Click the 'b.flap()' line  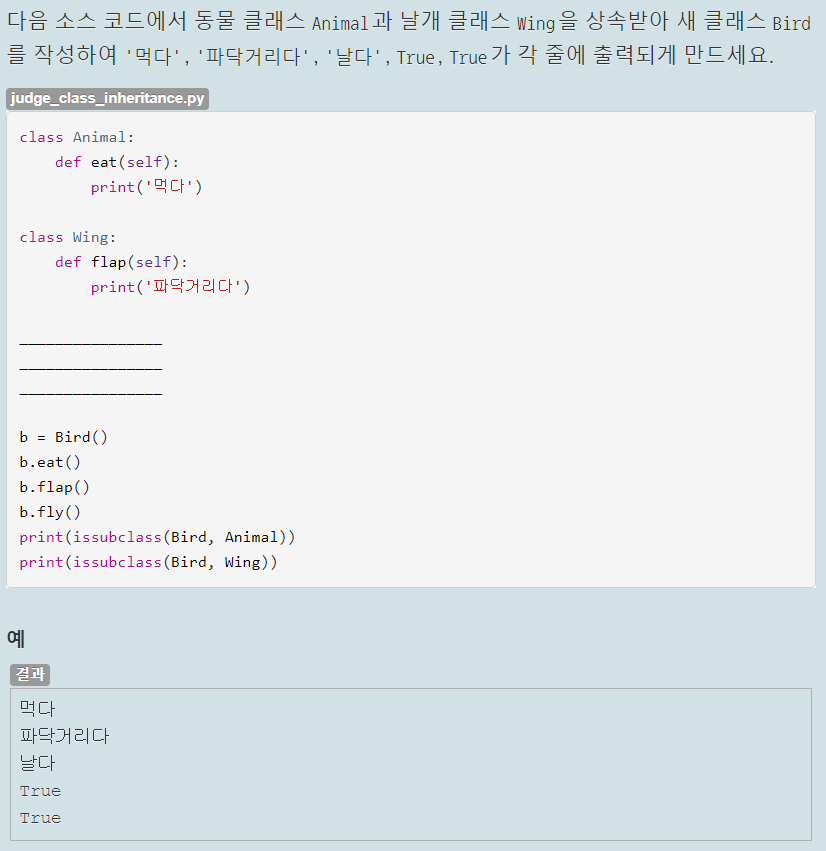(54, 487)
